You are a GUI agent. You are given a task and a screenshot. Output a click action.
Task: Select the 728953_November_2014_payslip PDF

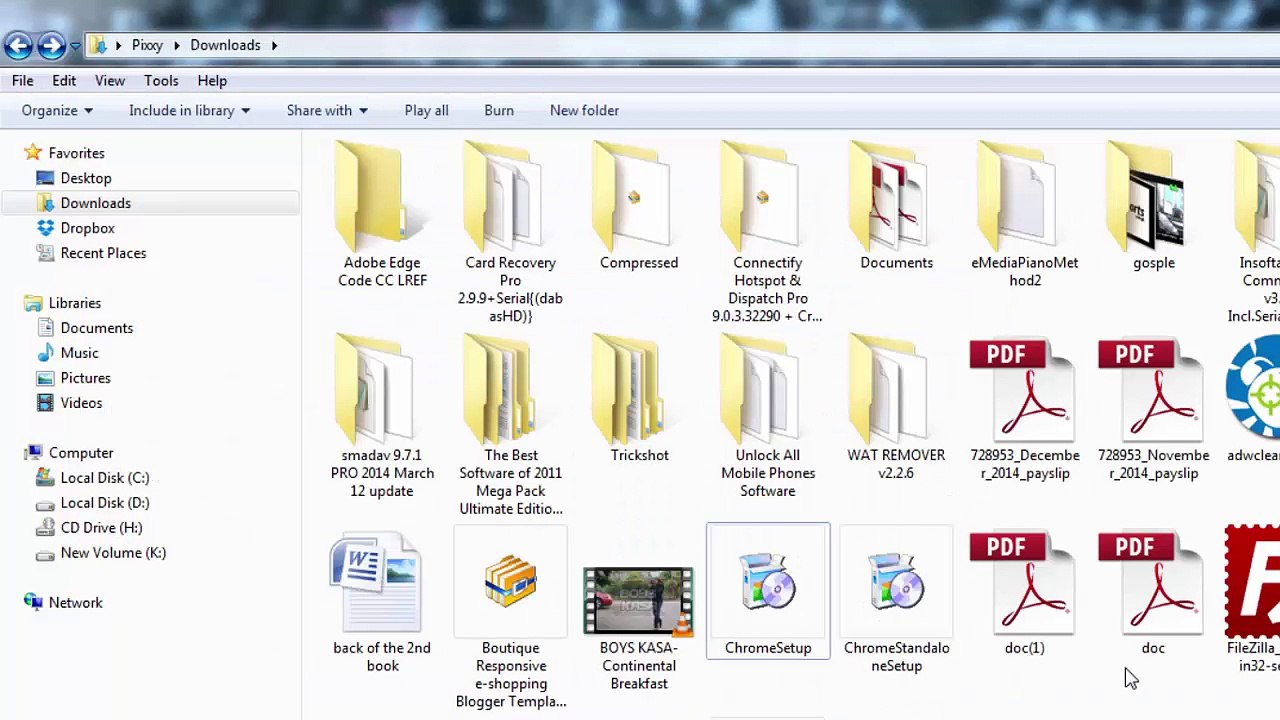(1153, 410)
